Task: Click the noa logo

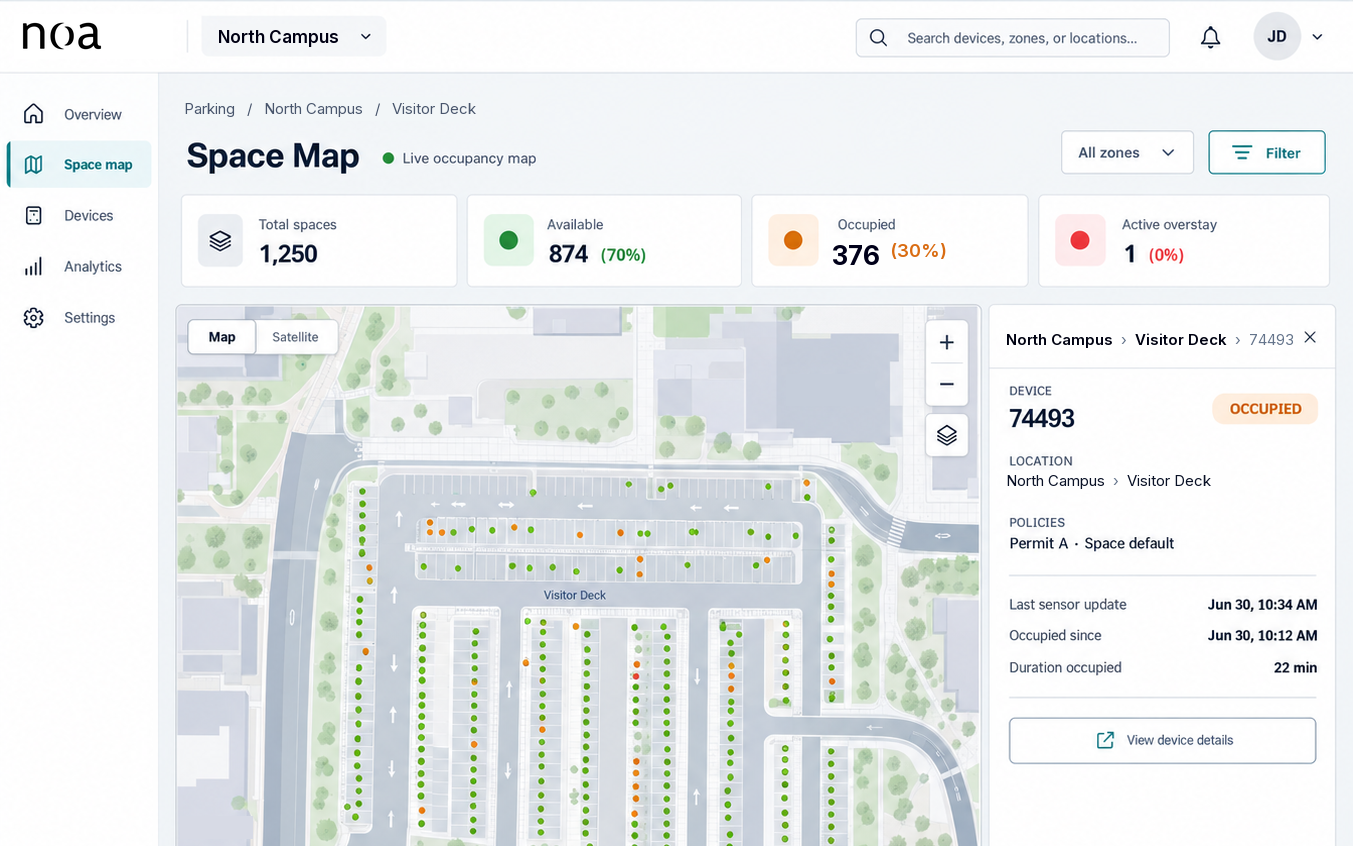Action: click(x=62, y=36)
